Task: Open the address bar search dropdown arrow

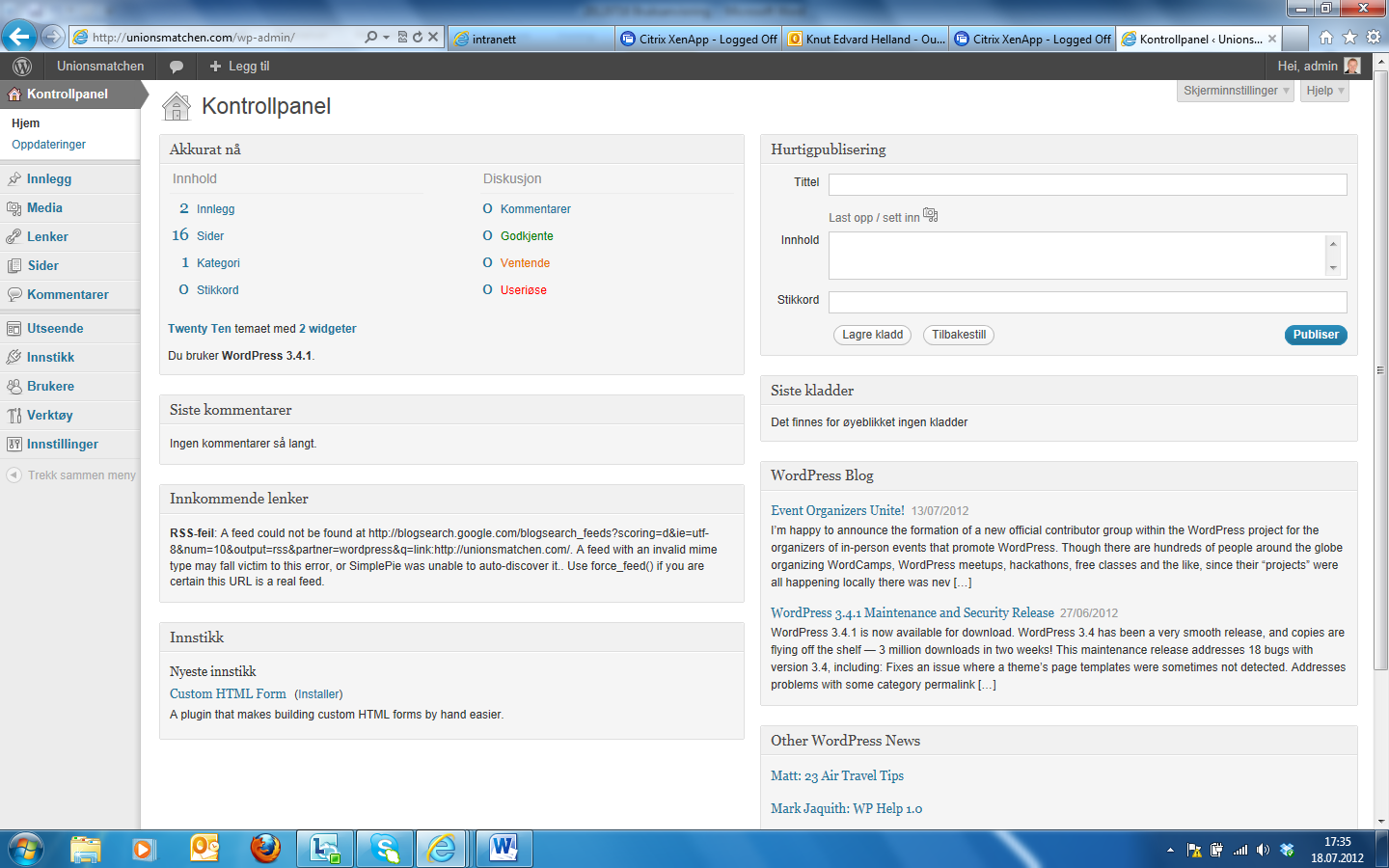Action: point(387,38)
